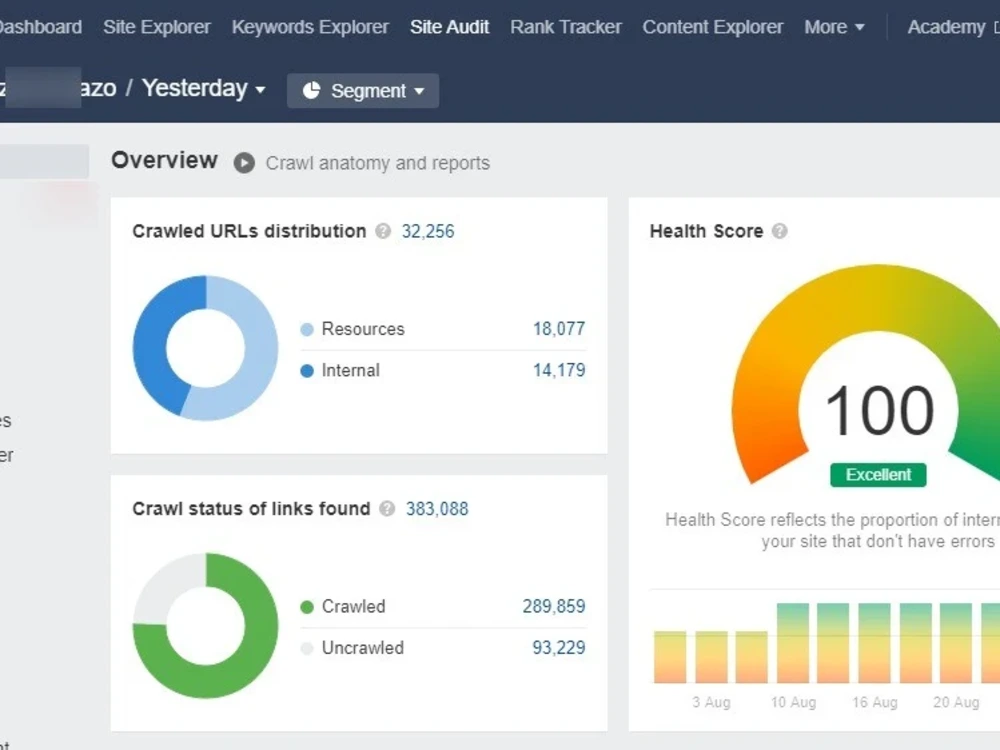Open Keywords Explorer
The height and width of the screenshot is (750, 1000).
pyautogui.click(x=310, y=27)
